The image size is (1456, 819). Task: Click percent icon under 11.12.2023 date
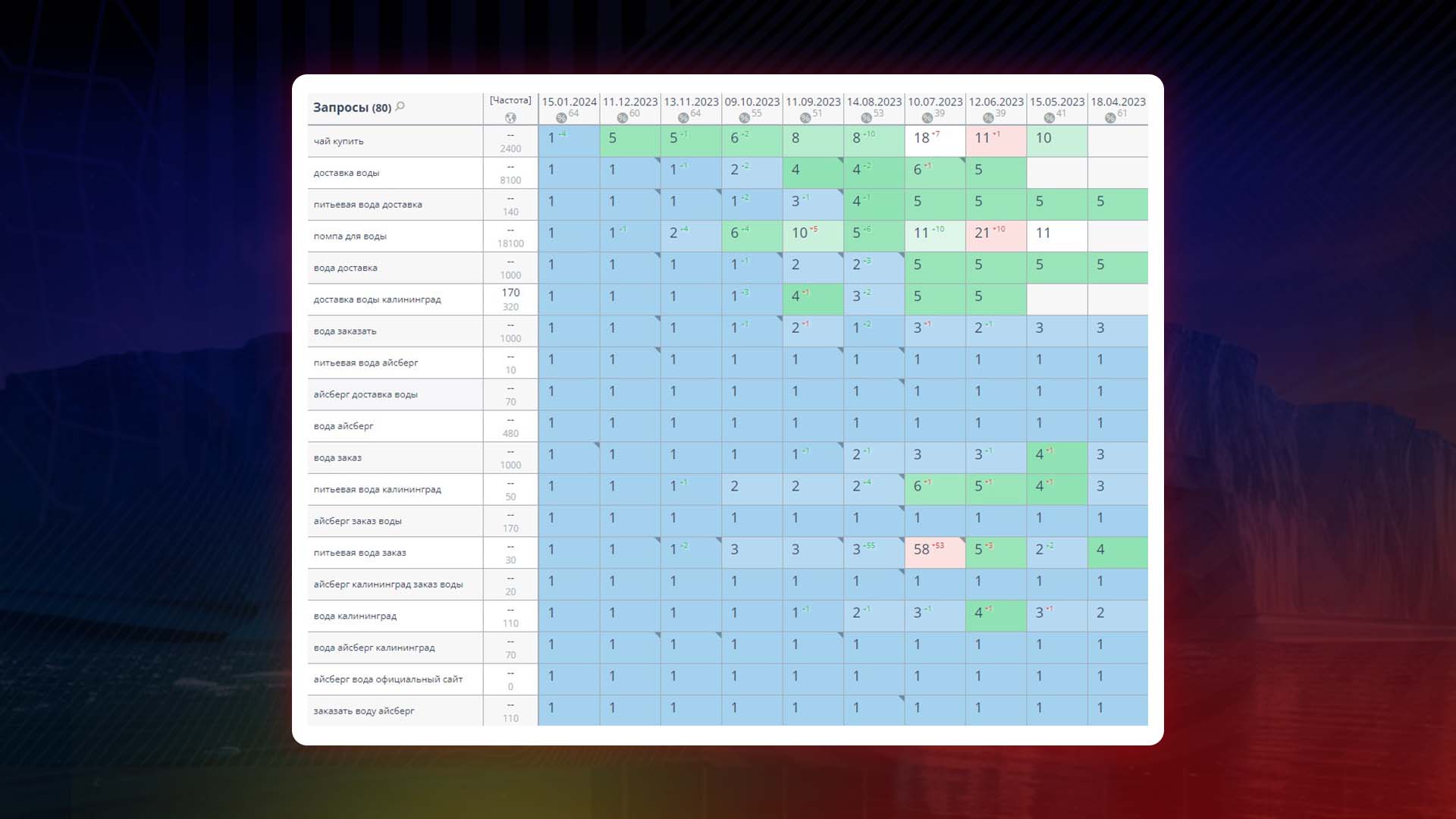[x=622, y=118]
